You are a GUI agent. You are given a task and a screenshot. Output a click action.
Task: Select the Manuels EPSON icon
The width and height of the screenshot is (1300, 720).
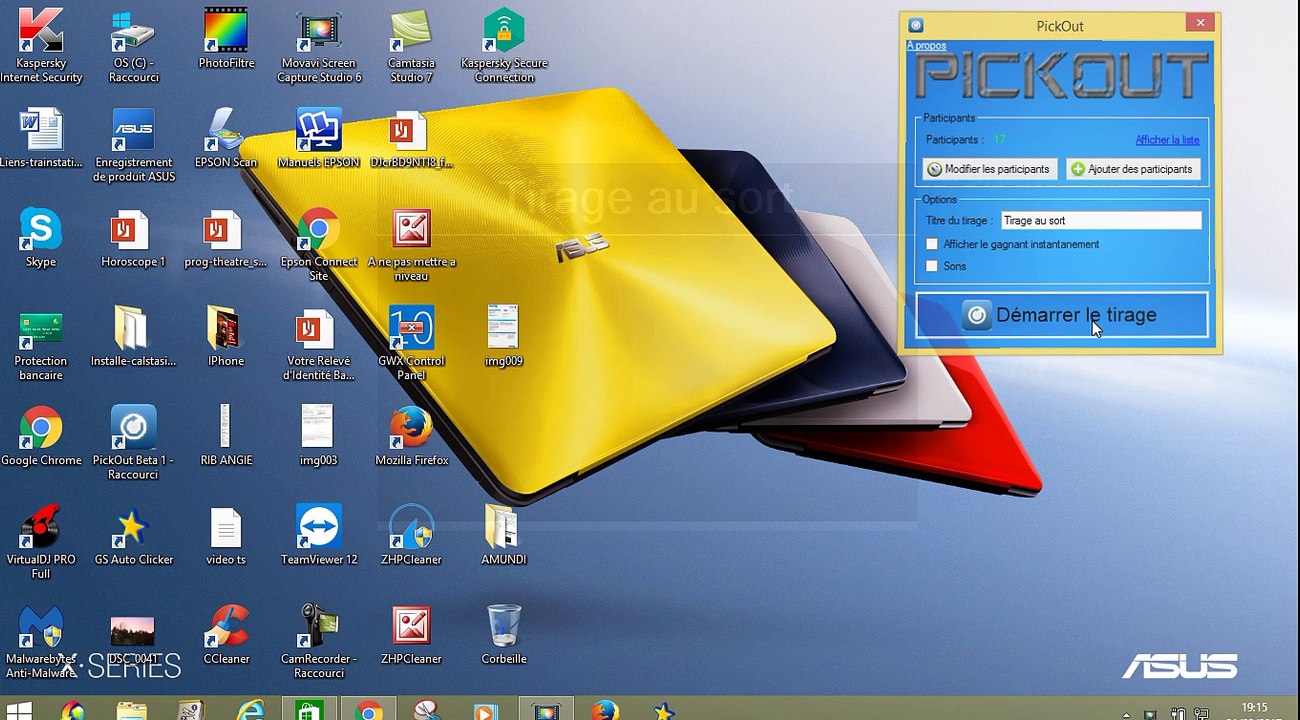pyautogui.click(x=319, y=138)
